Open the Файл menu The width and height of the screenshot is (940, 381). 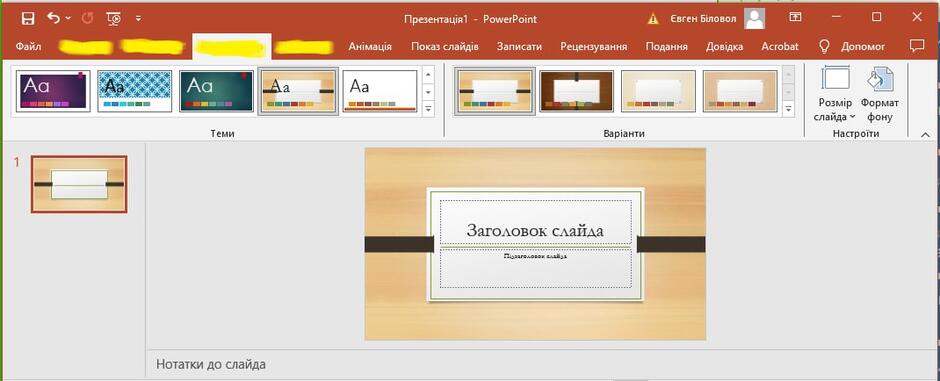(x=29, y=46)
